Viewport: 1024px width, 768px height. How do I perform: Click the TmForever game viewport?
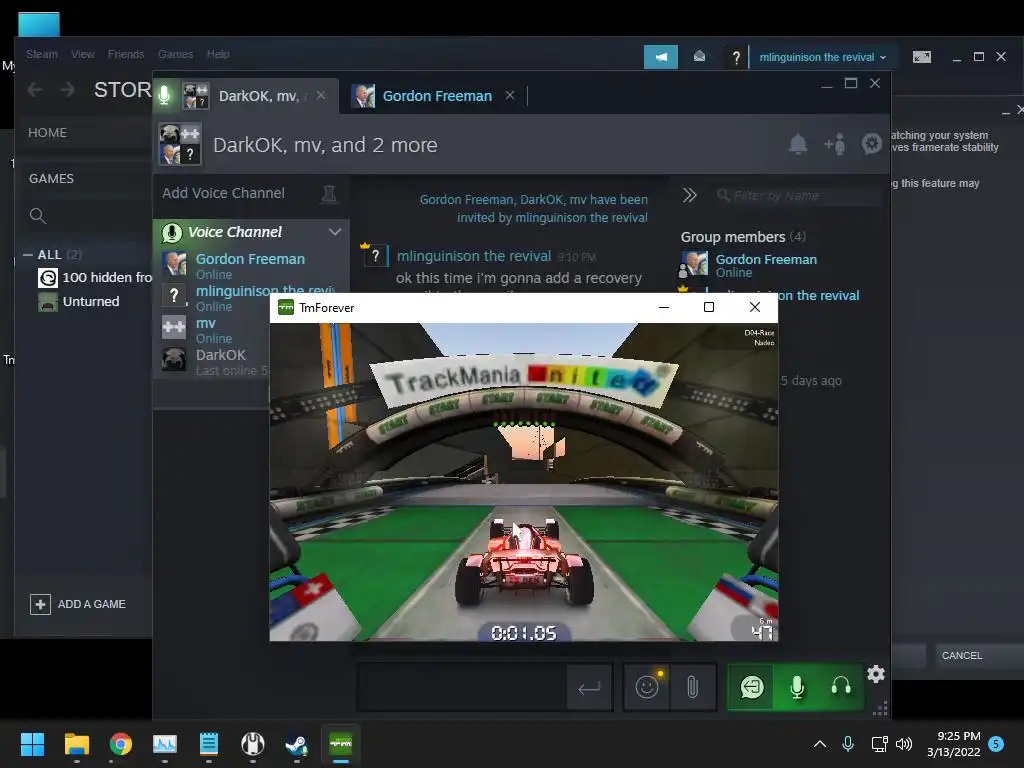click(524, 482)
